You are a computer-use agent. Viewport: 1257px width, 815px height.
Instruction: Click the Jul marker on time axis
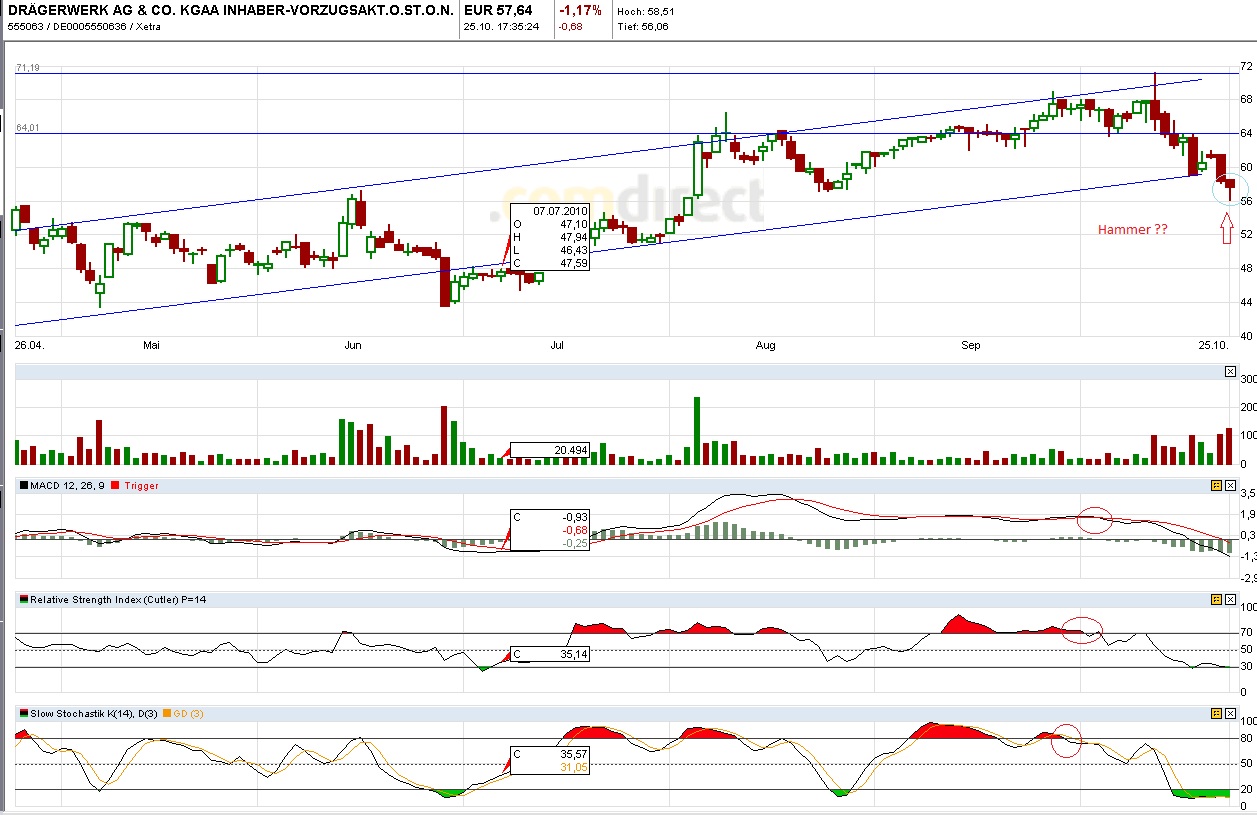[557, 345]
